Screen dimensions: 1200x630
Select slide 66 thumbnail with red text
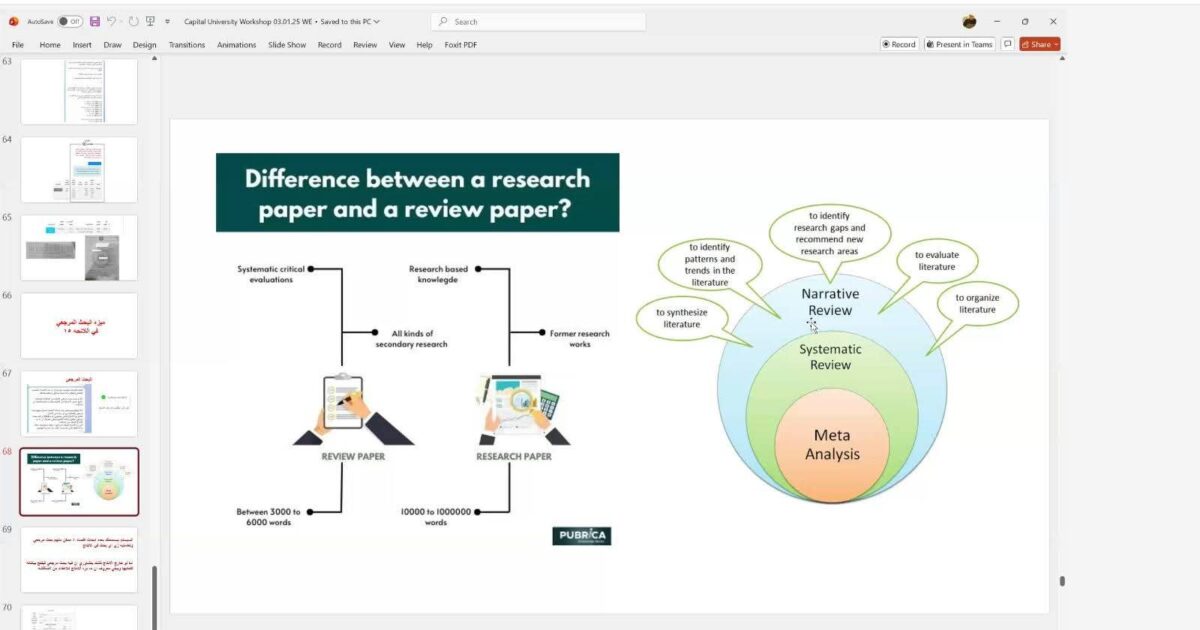coord(79,325)
